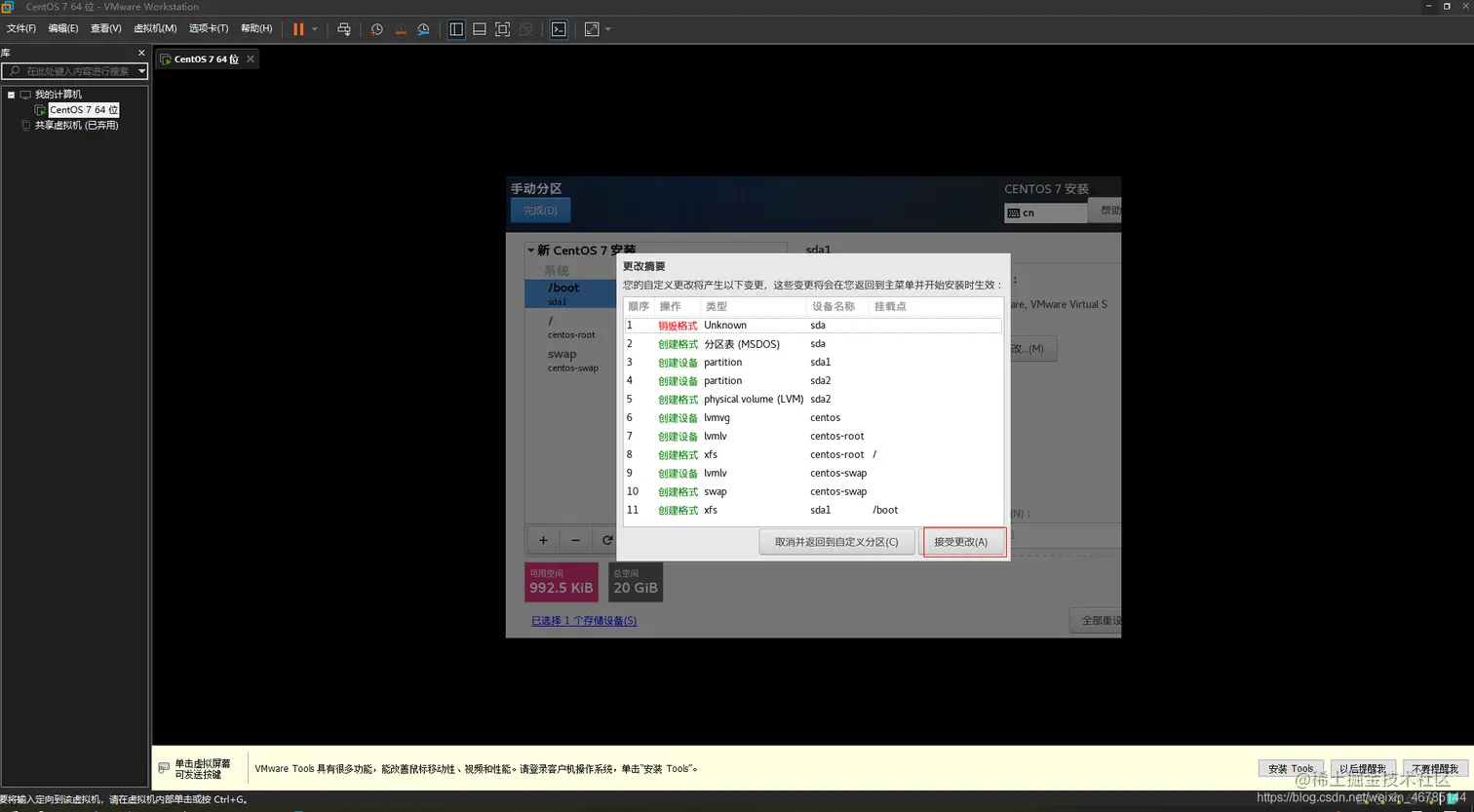Image resolution: width=1474 pixels, height=812 pixels.
Task: Open the stretch display dropdown arrow
Action: (x=608, y=29)
